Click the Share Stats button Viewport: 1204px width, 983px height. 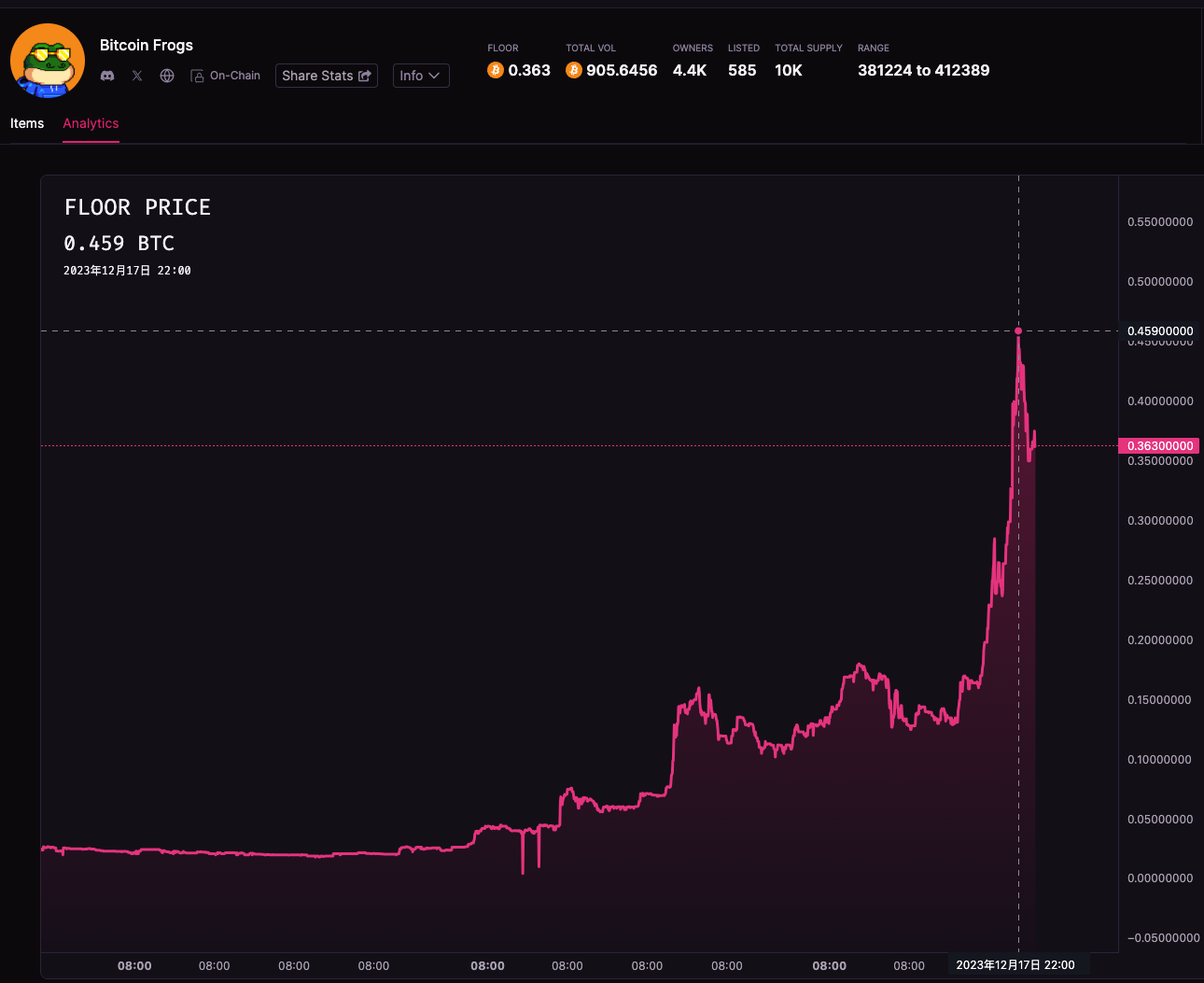click(x=327, y=76)
